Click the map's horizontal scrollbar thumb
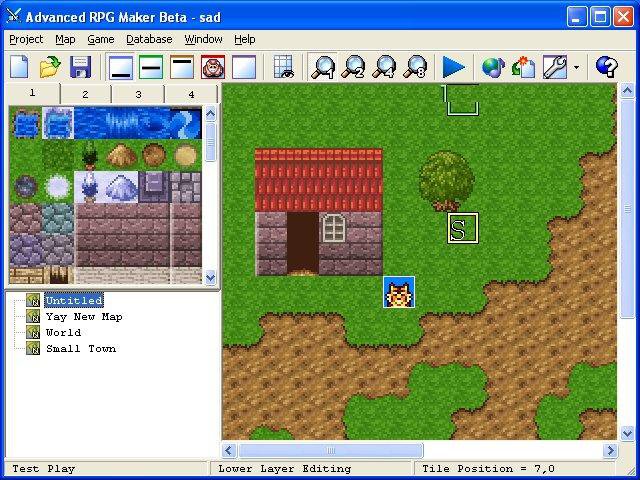This screenshot has width=640, height=480. pos(330,451)
